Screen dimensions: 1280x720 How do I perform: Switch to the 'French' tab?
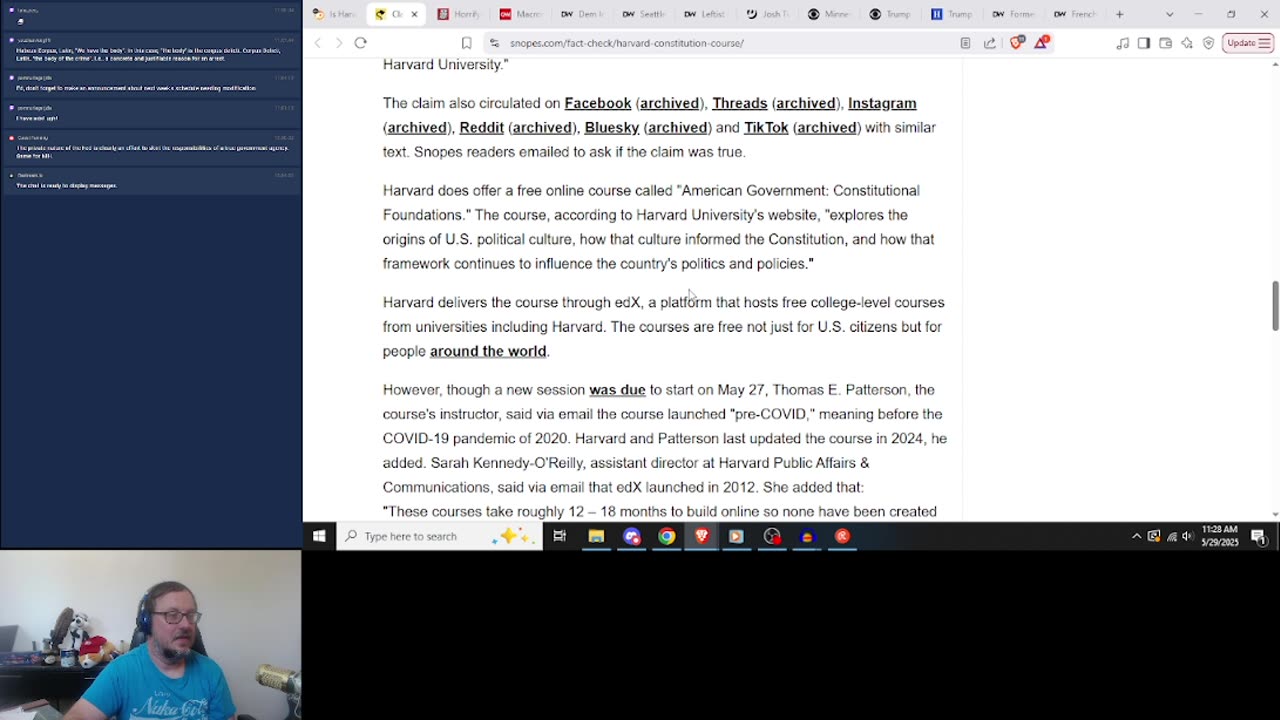(x=1077, y=14)
